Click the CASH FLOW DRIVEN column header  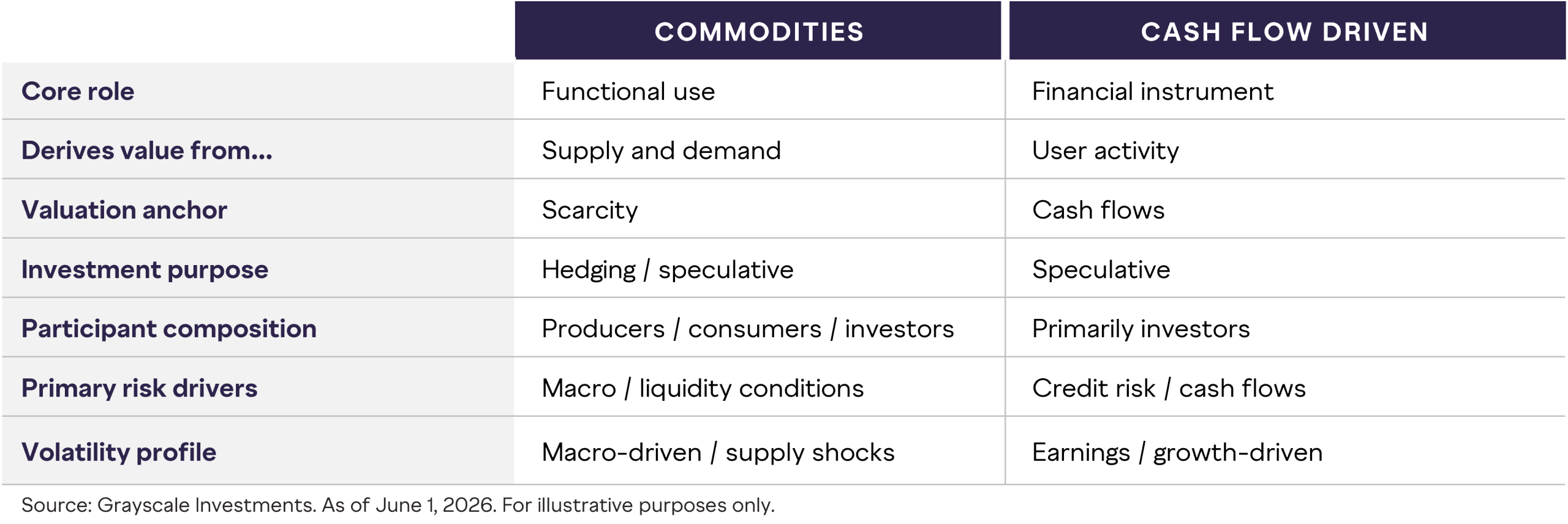[1287, 31]
